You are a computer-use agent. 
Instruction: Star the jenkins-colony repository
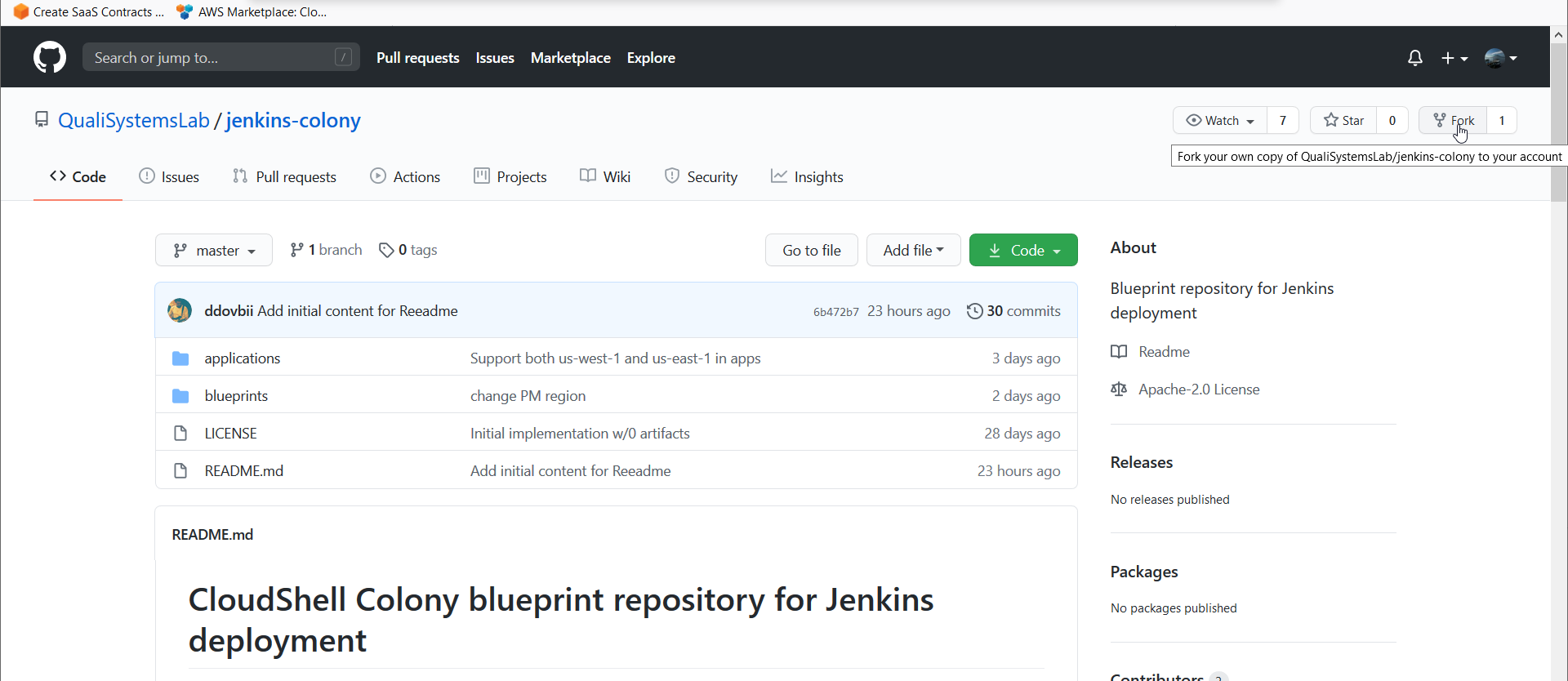pyautogui.click(x=1343, y=120)
